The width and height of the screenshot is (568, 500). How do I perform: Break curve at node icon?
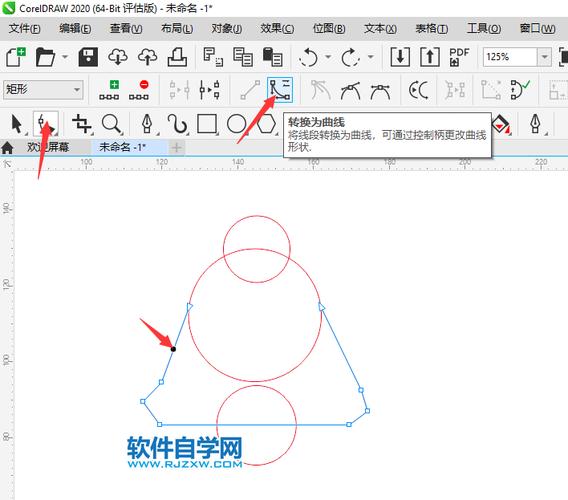click(x=209, y=90)
